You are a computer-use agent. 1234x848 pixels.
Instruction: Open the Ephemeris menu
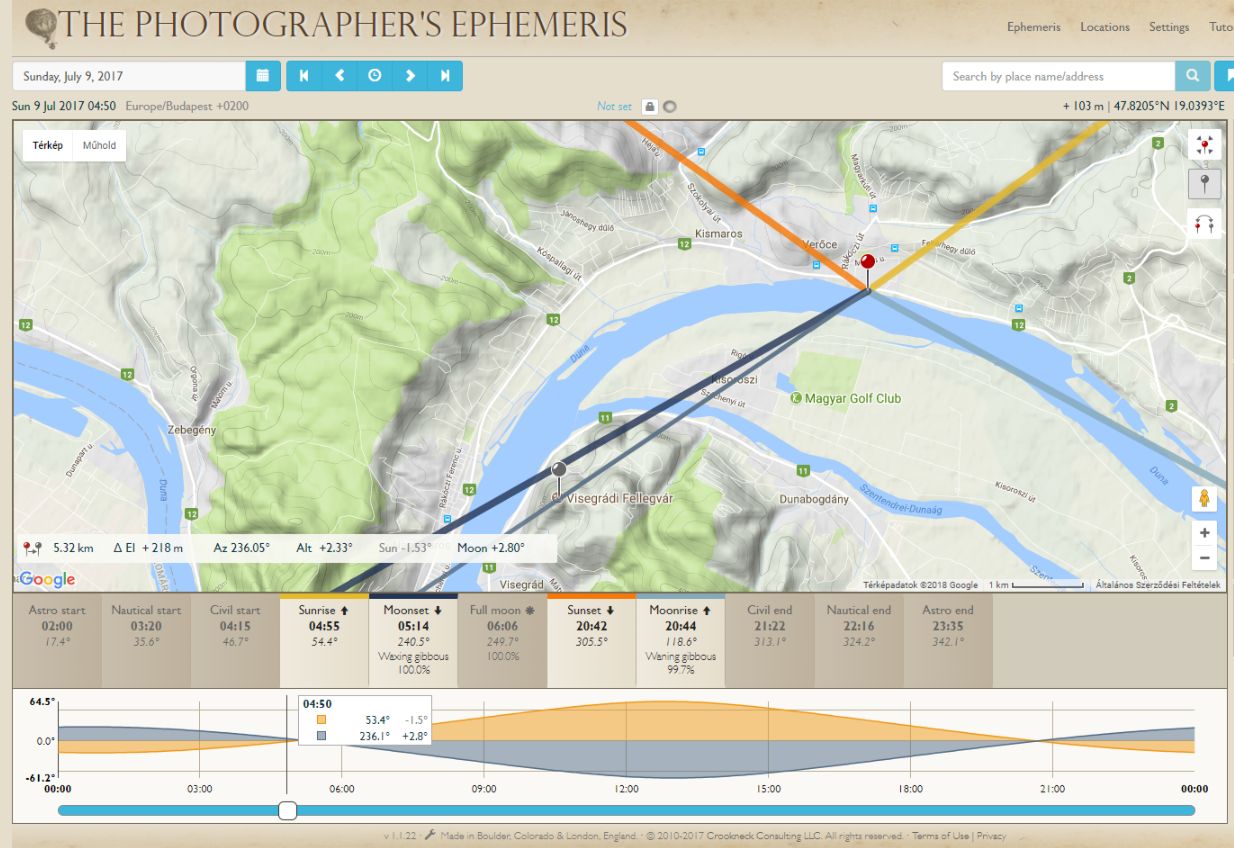tap(1034, 27)
